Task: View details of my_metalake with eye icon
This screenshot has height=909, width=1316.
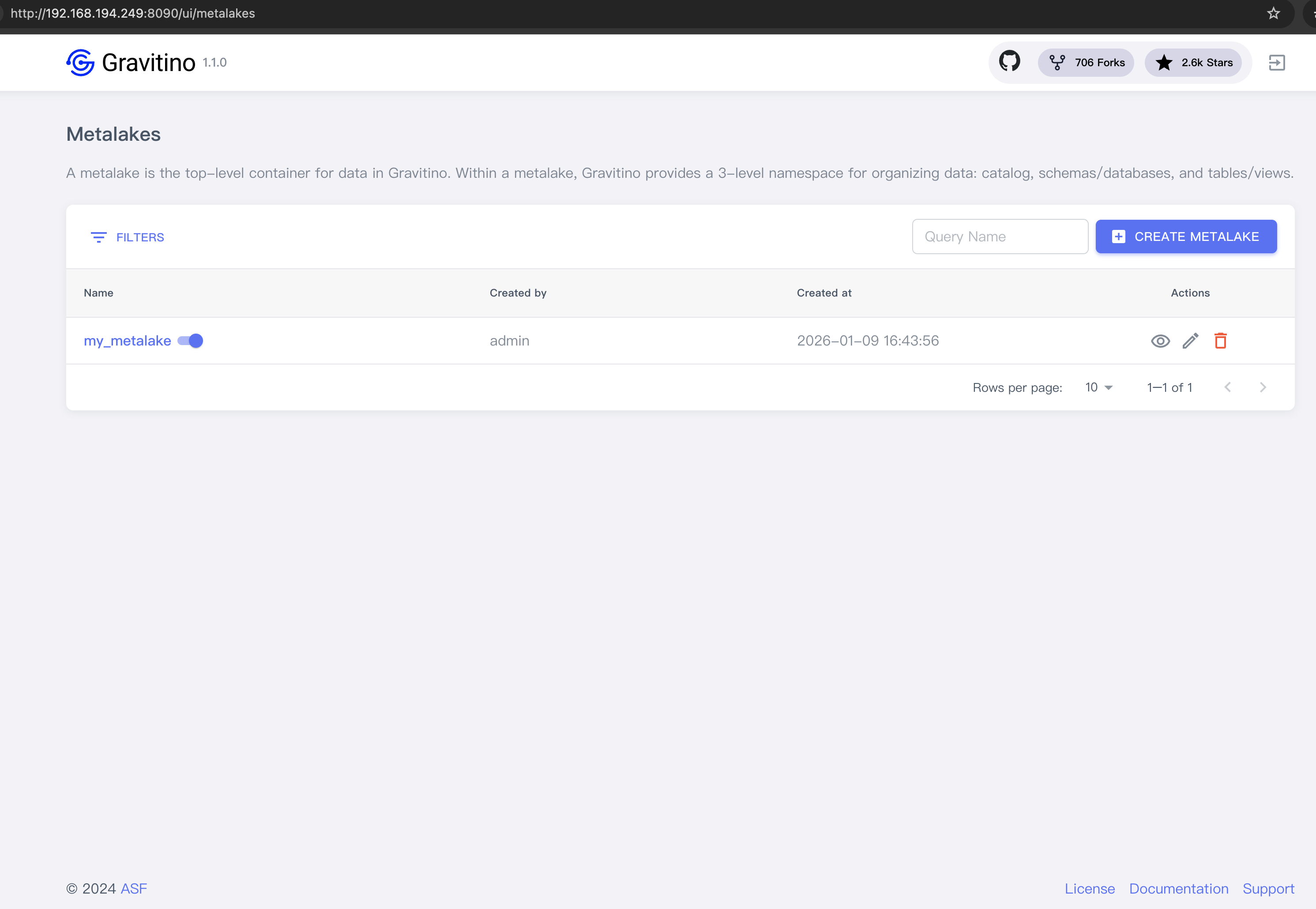Action: click(x=1160, y=341)
